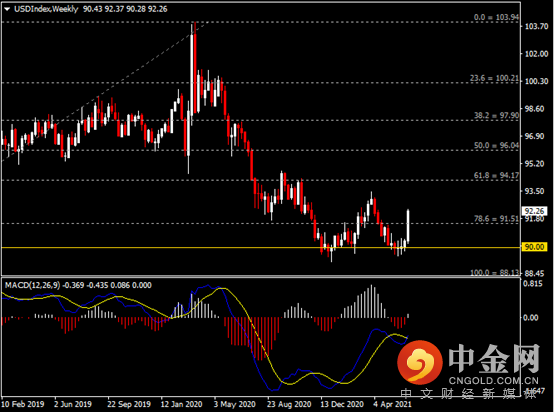Click the 0.0 = 103.94 Fibonacci label
The height and width of the screenshot is (412, 554).
tap(496, 17)
